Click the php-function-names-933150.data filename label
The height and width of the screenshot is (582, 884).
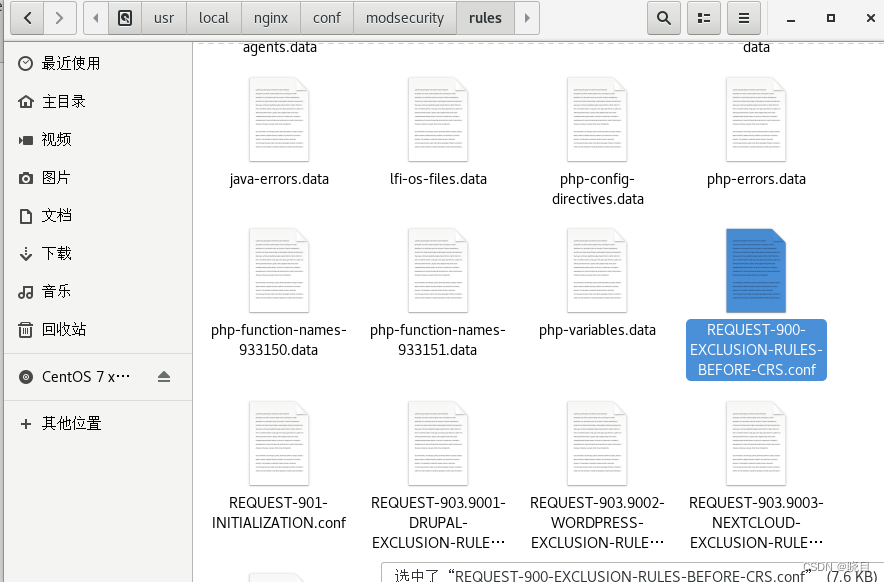279,340
